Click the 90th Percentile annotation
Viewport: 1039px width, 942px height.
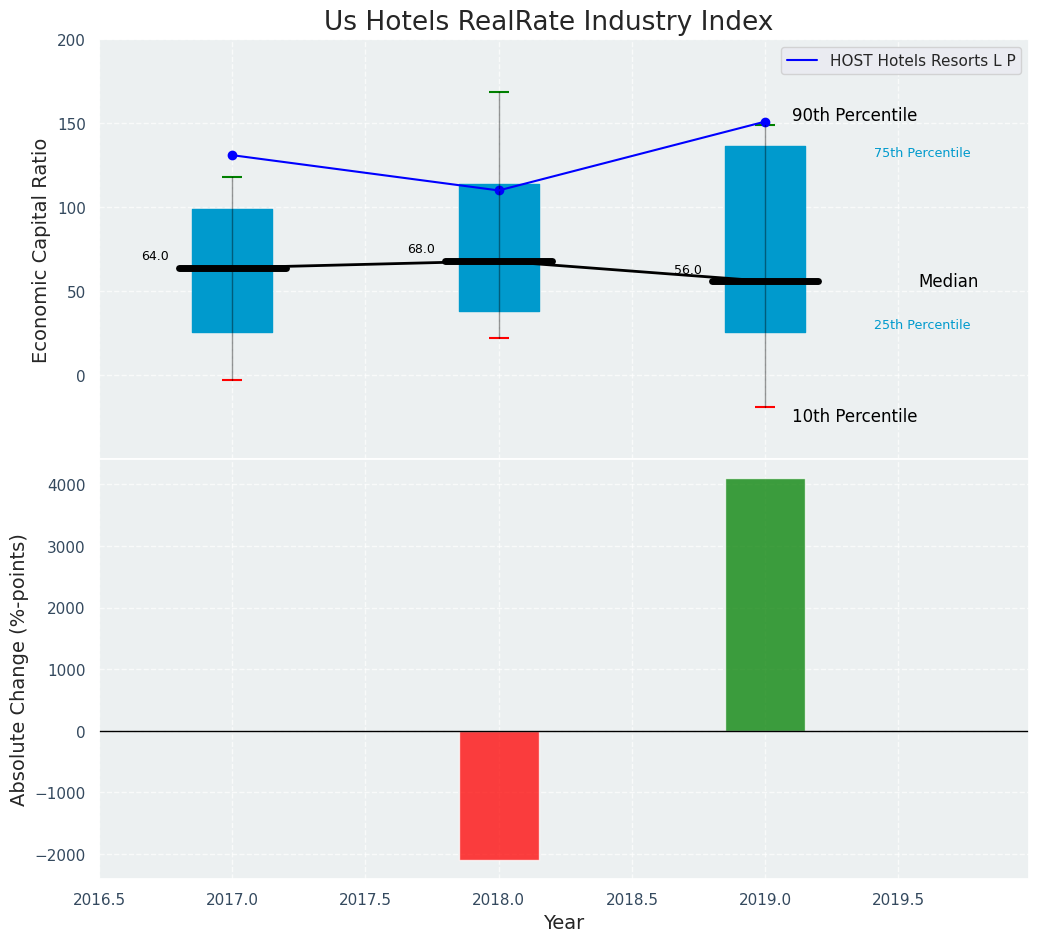click(x=854, y=115)
